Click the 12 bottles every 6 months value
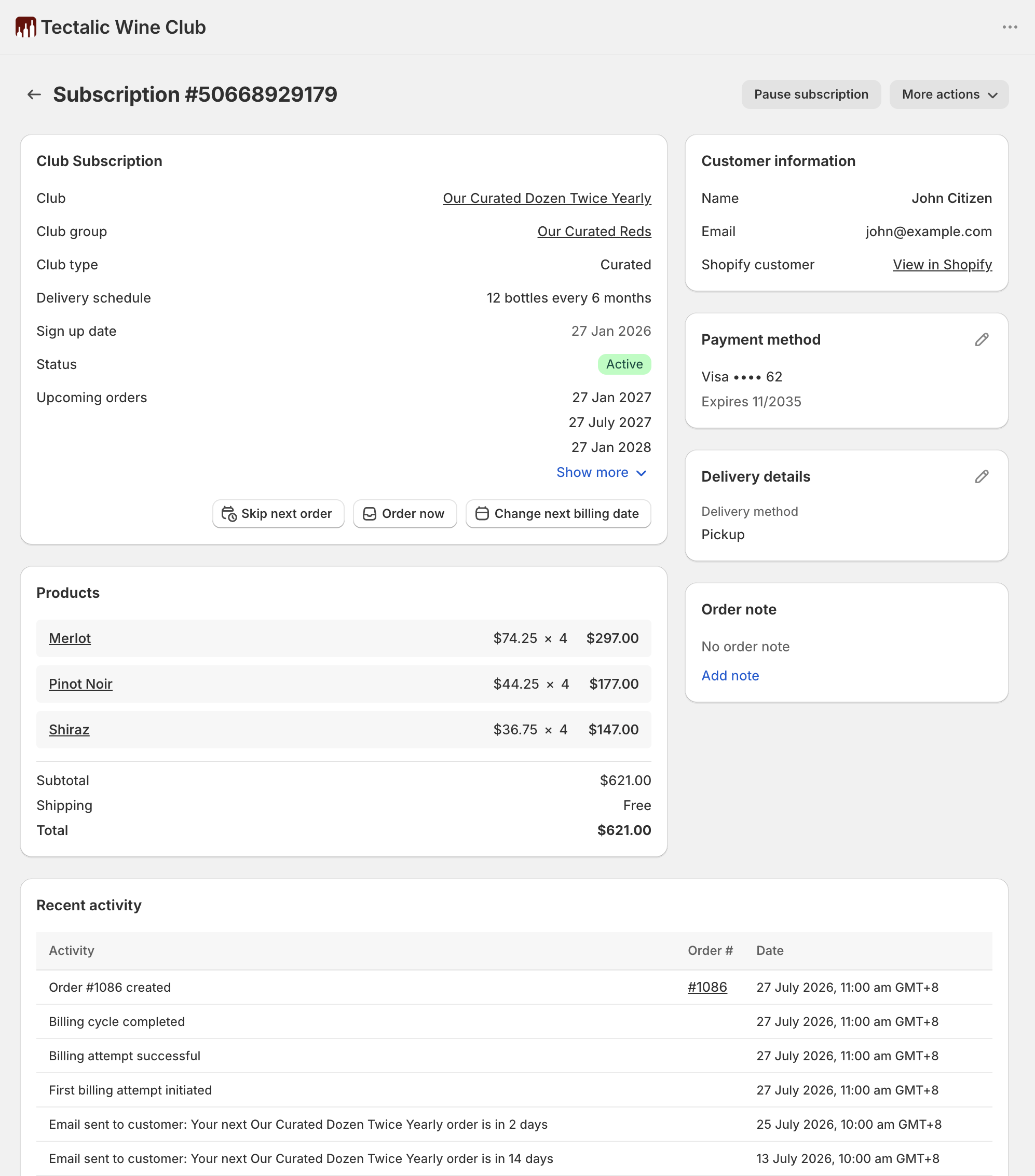1035x1176 pixels. (568, 298)
